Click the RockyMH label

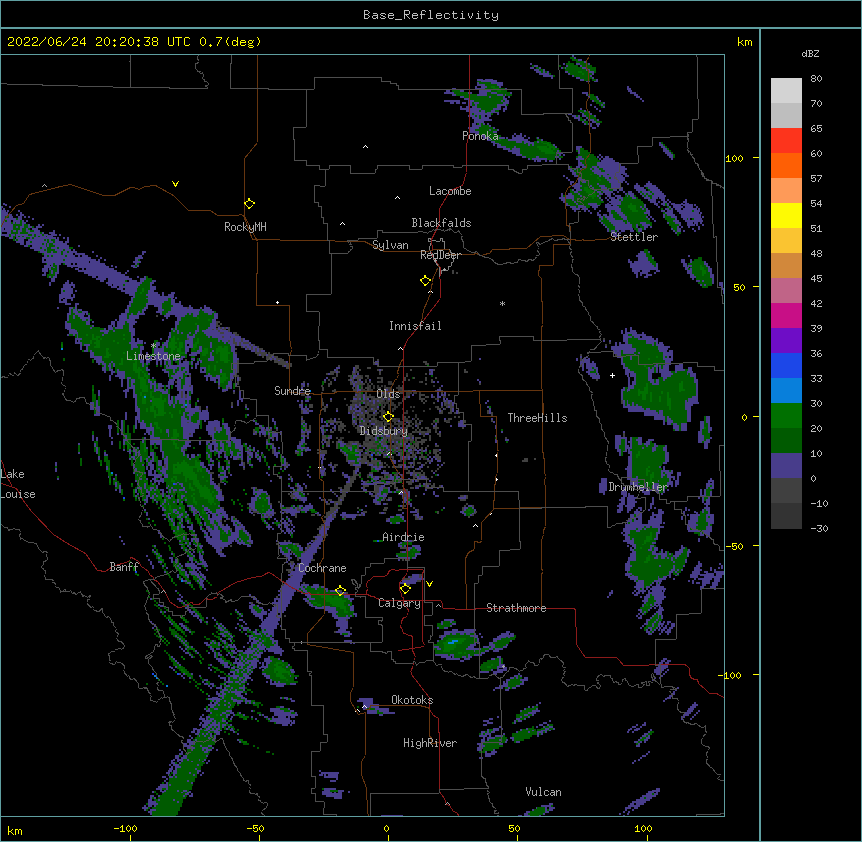click(x=245, y=227)
